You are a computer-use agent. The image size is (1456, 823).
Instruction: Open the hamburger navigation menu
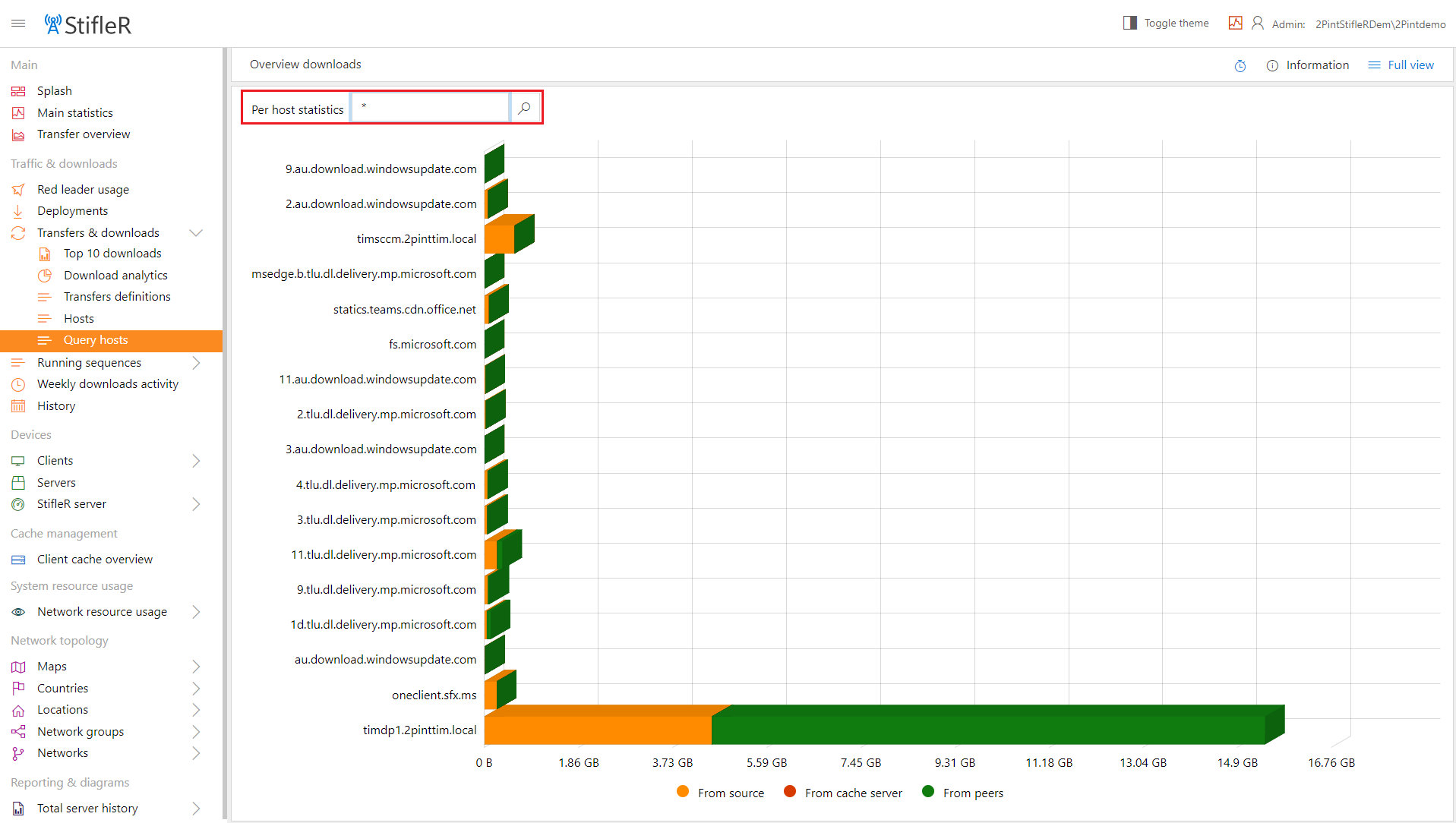[18, 24]
